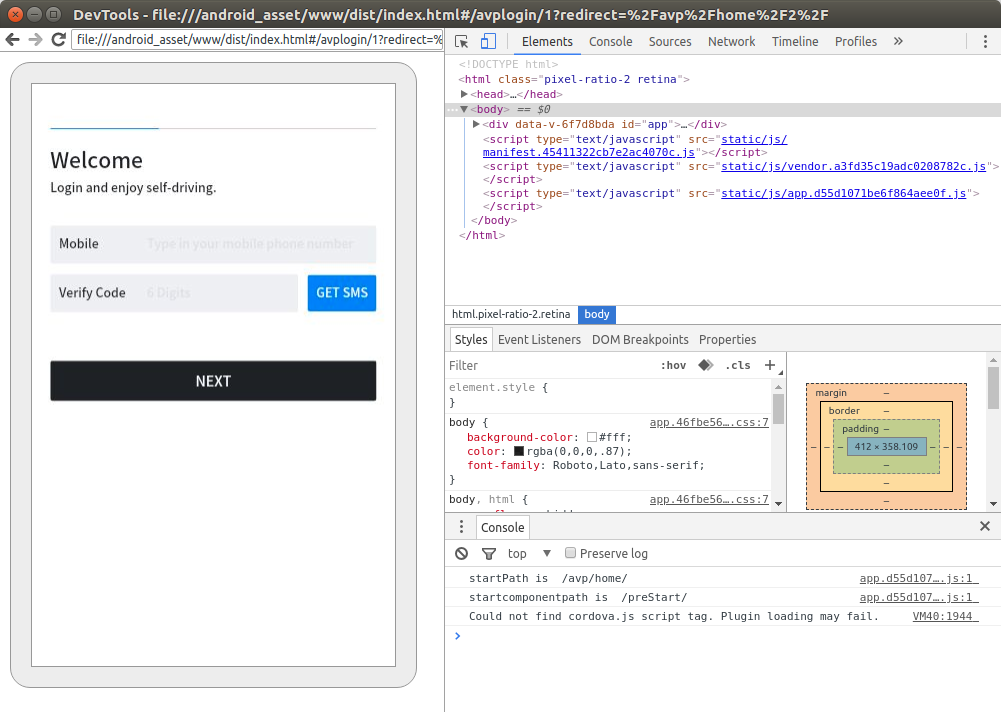Click the element.style rule block
The image size is (1001, 712).
[608, 395]
